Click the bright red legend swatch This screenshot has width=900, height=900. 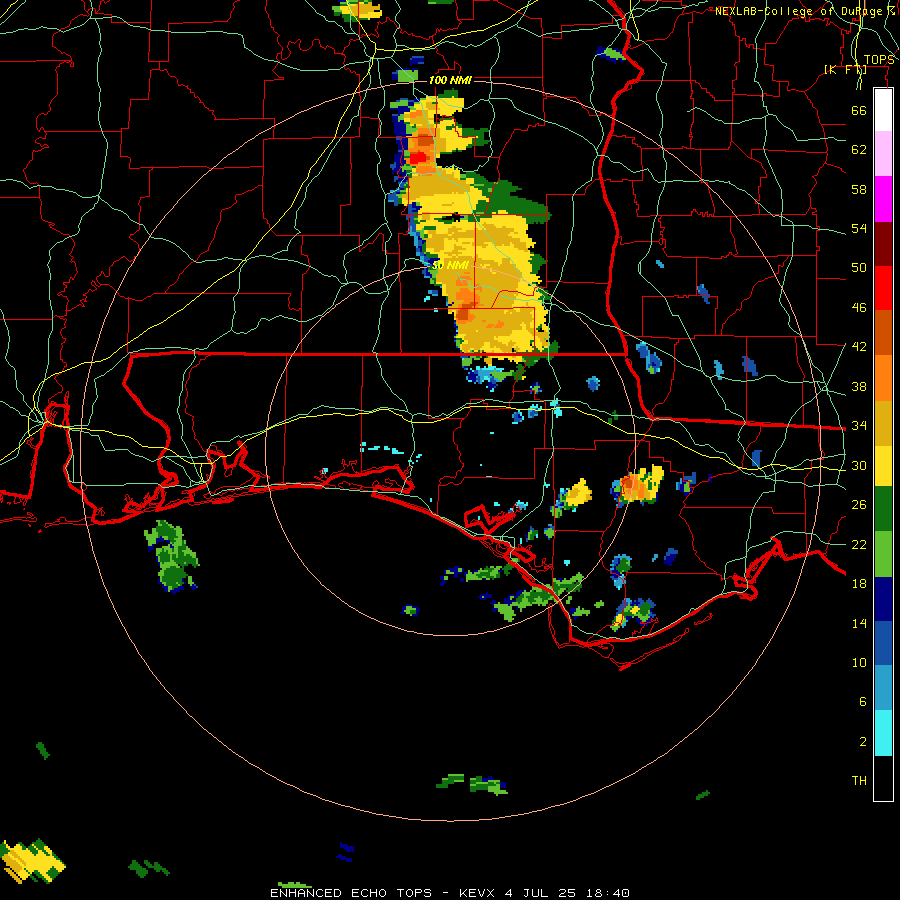883,288
